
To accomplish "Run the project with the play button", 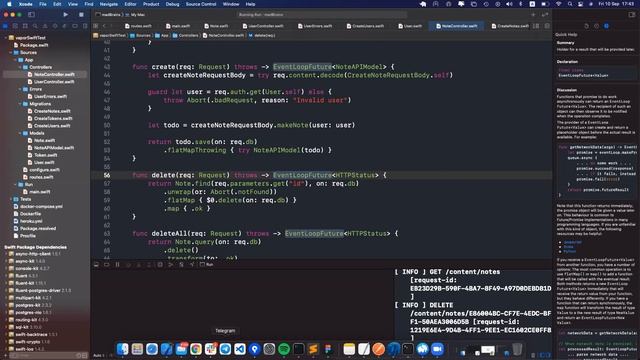I will 66,15.
